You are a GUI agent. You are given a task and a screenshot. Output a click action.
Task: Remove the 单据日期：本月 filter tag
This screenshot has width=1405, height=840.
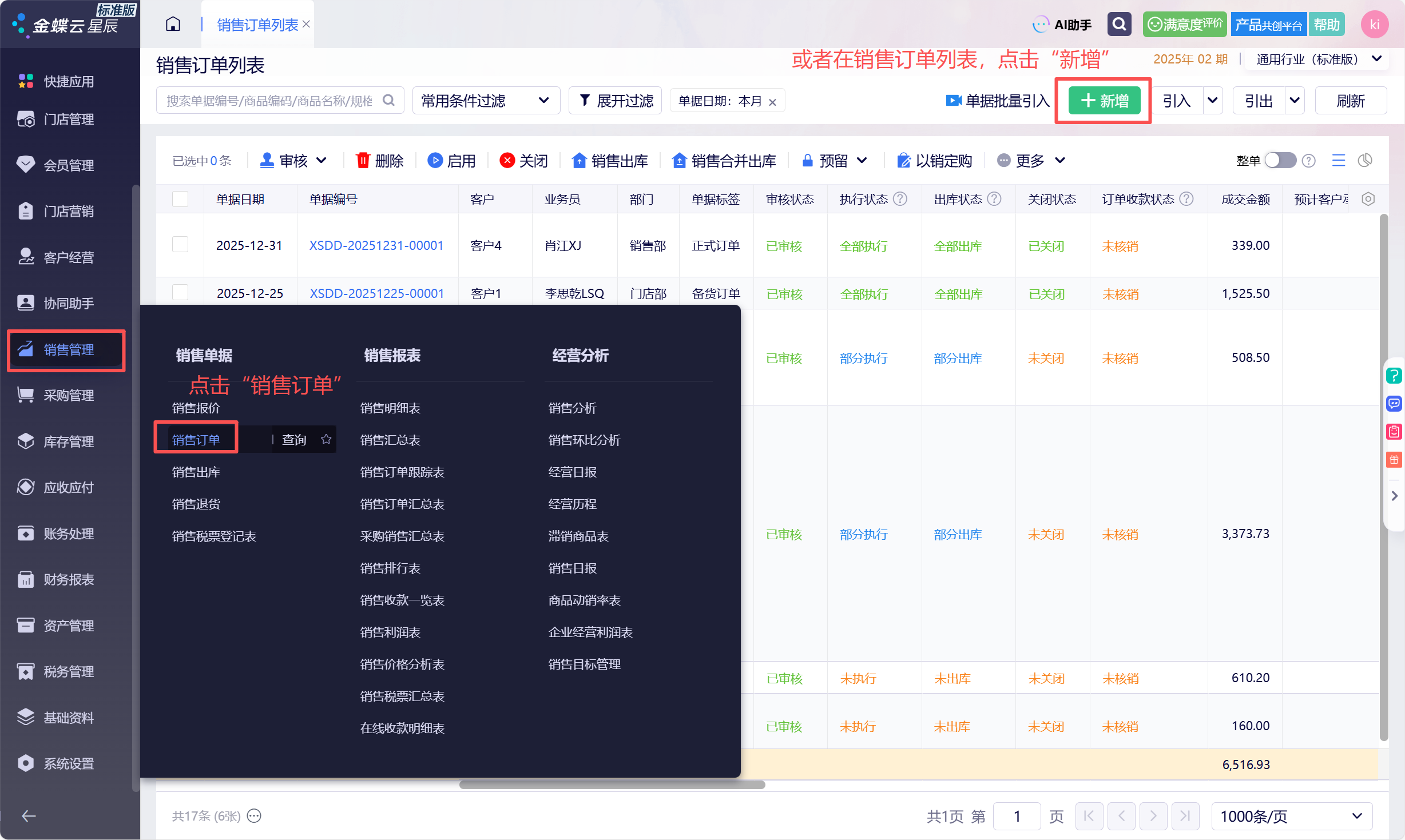(772, 102)
